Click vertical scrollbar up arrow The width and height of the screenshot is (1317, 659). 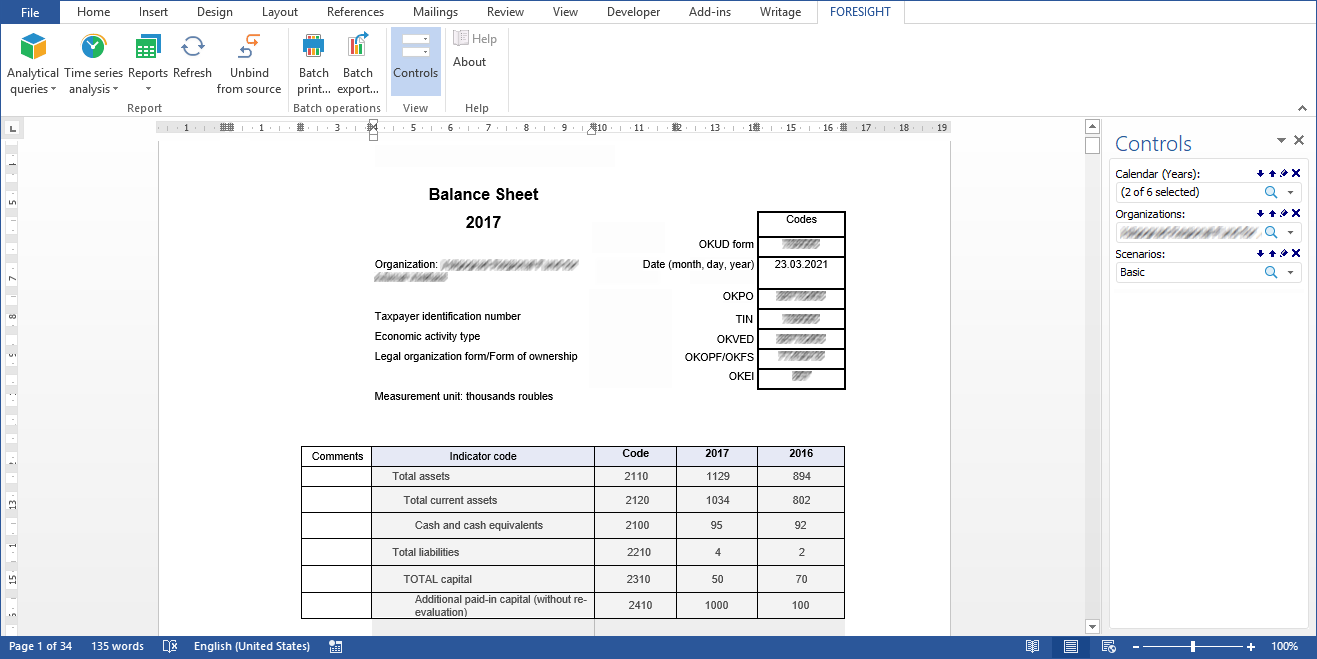point(1093,127)
